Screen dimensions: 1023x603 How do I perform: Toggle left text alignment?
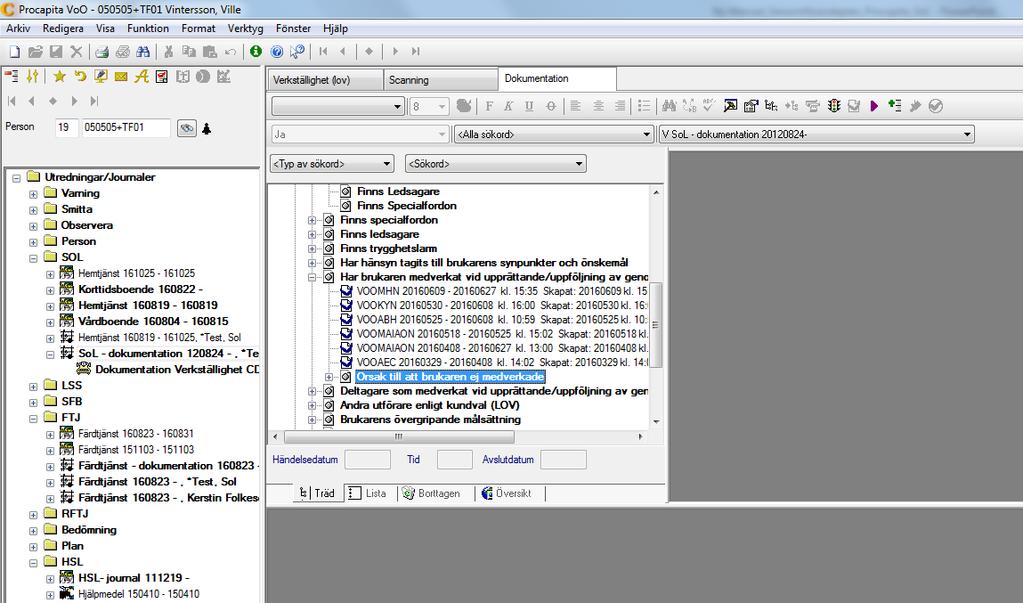point(575,106)
